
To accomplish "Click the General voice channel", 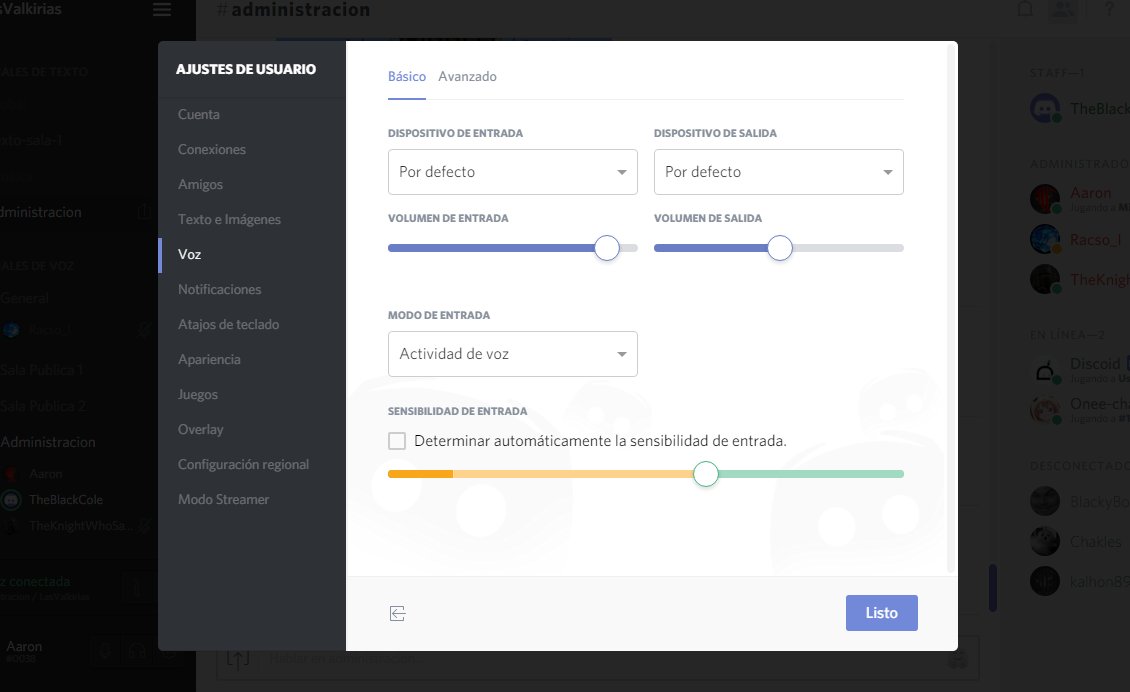I will (25, 298).
